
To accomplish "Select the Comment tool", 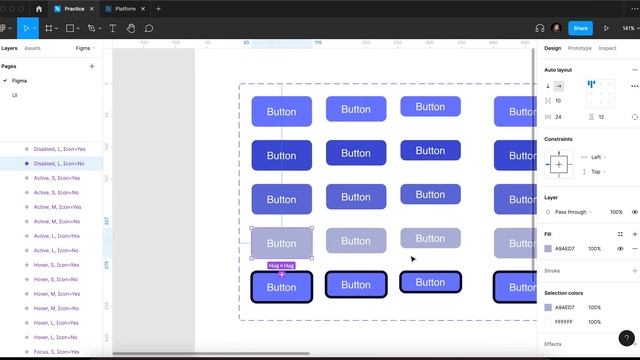I will coord(149,28).
